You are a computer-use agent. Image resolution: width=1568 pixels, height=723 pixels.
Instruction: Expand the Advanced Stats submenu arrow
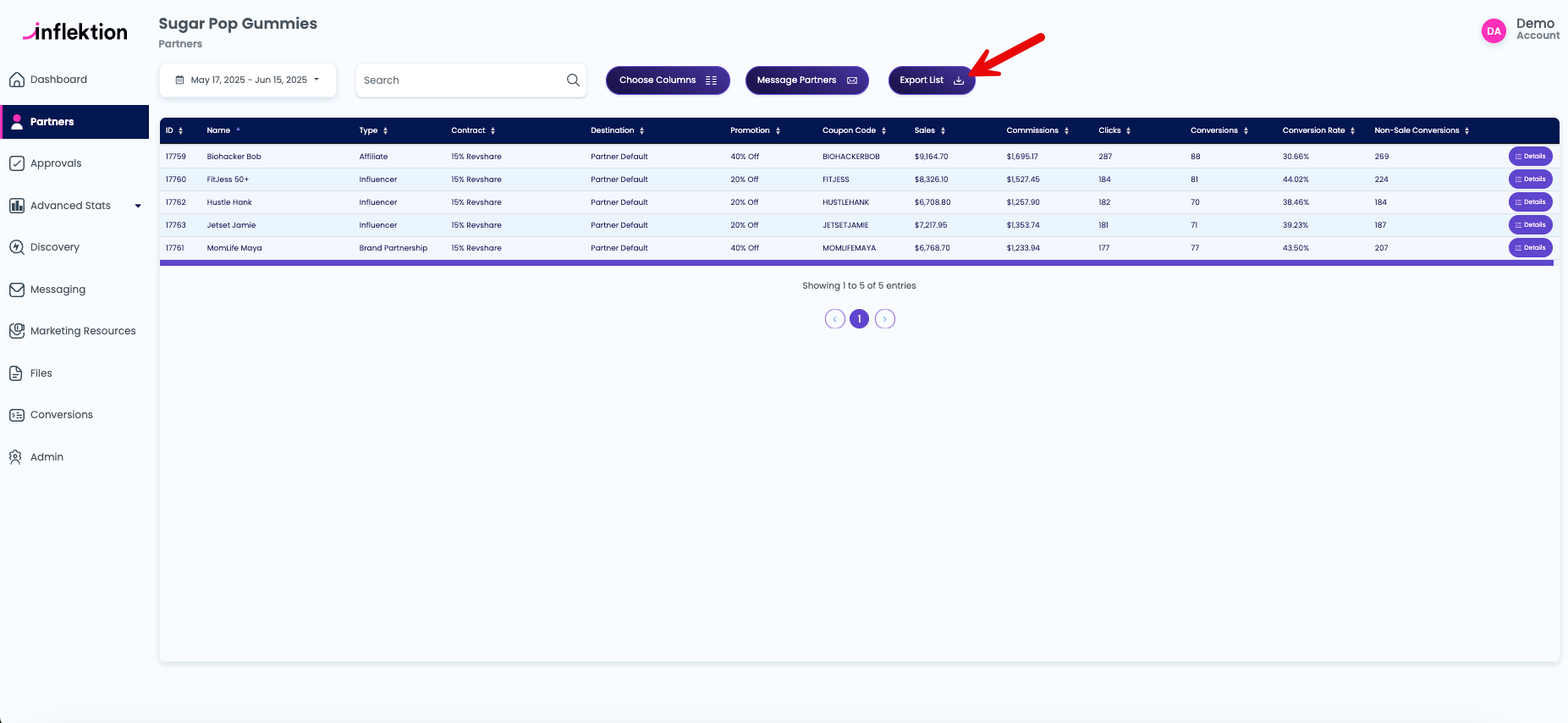(138, 206)
